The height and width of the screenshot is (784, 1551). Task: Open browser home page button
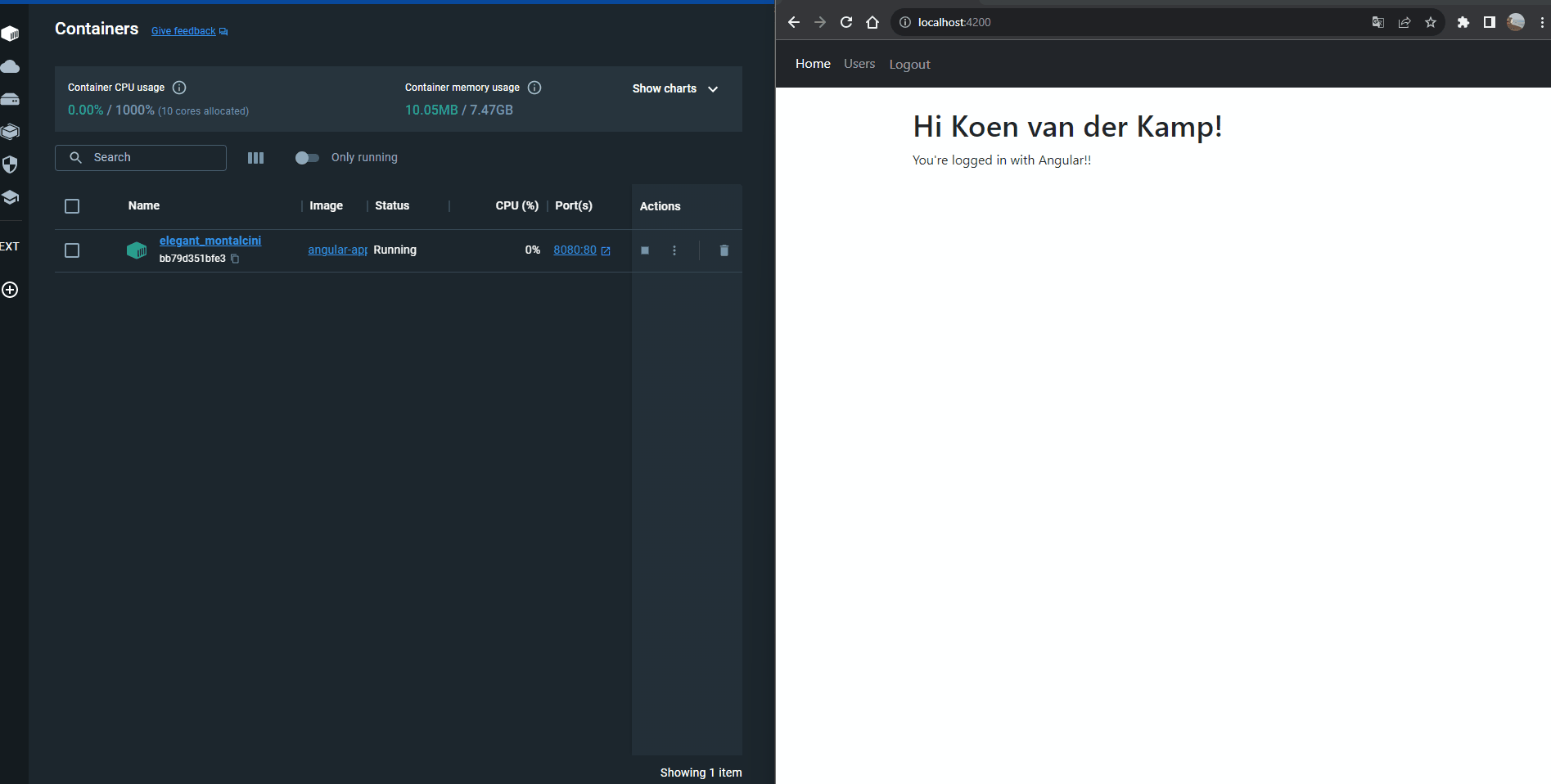872,22
